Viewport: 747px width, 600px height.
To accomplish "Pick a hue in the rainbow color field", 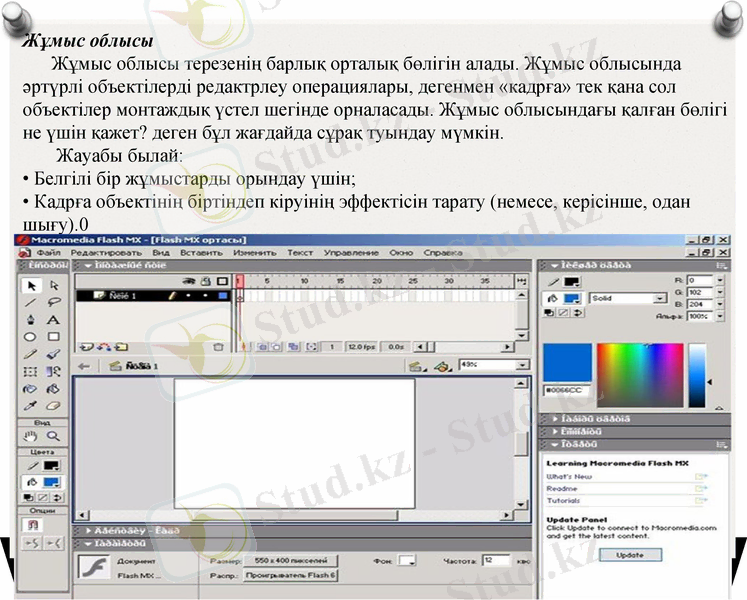I will coord(640,375).
